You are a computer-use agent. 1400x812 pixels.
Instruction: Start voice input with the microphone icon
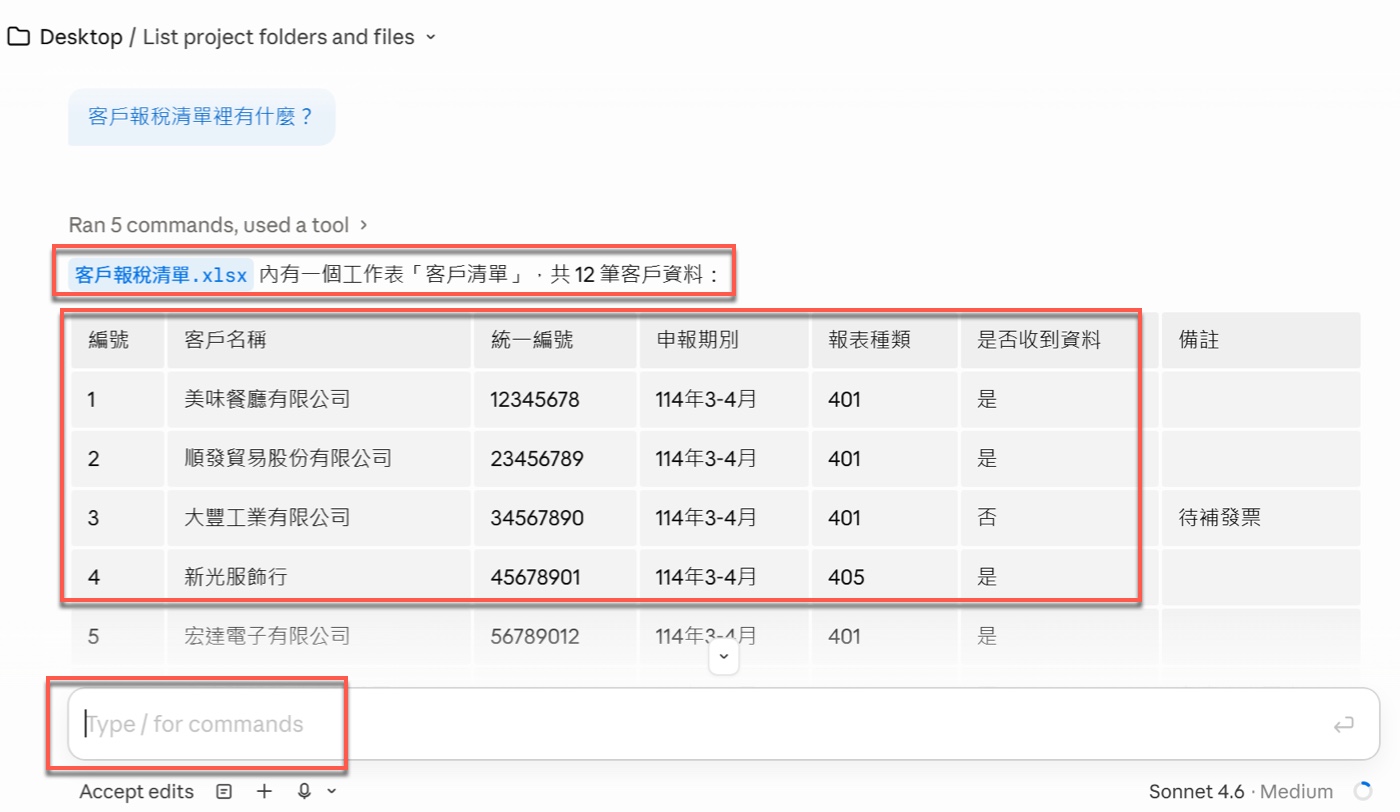[305, 791]
